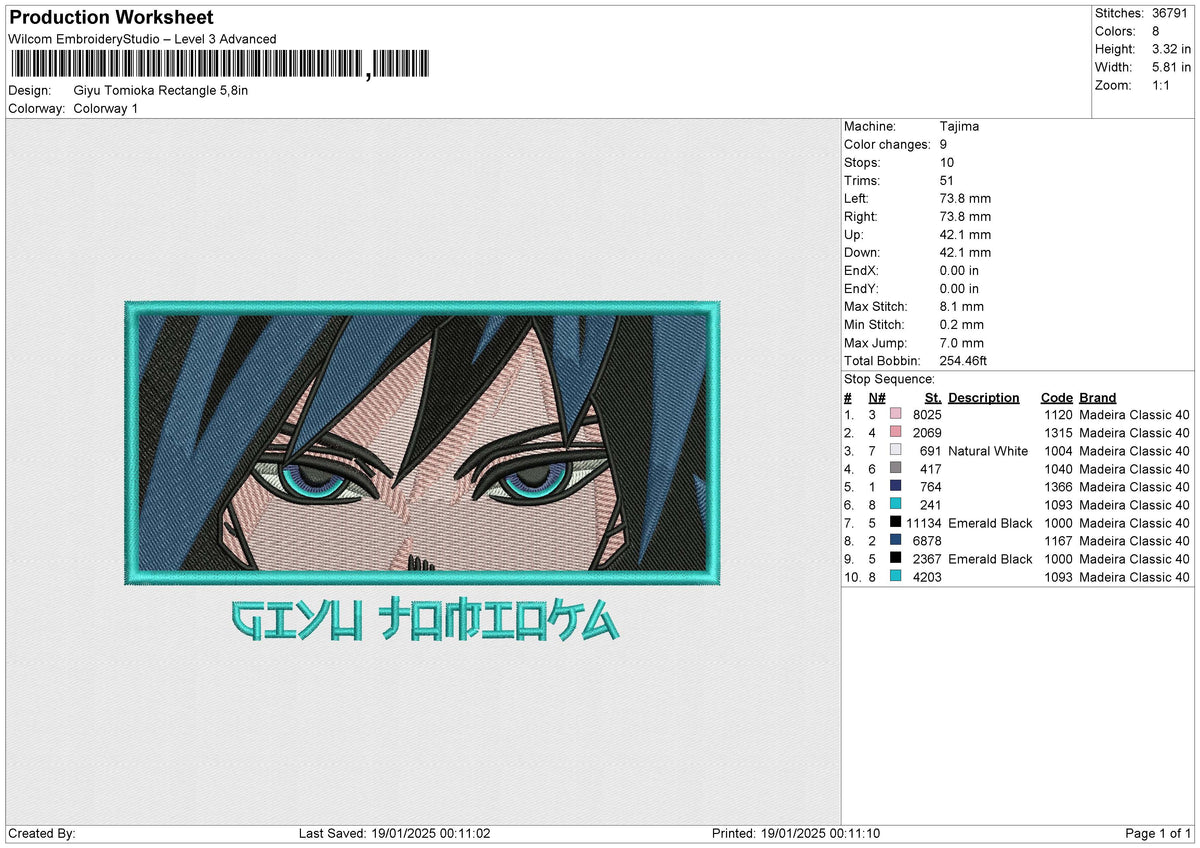This screenshot has width=1200, height=848.
Task: Click the Height value 3.32 in
Action: (1173, 49)
